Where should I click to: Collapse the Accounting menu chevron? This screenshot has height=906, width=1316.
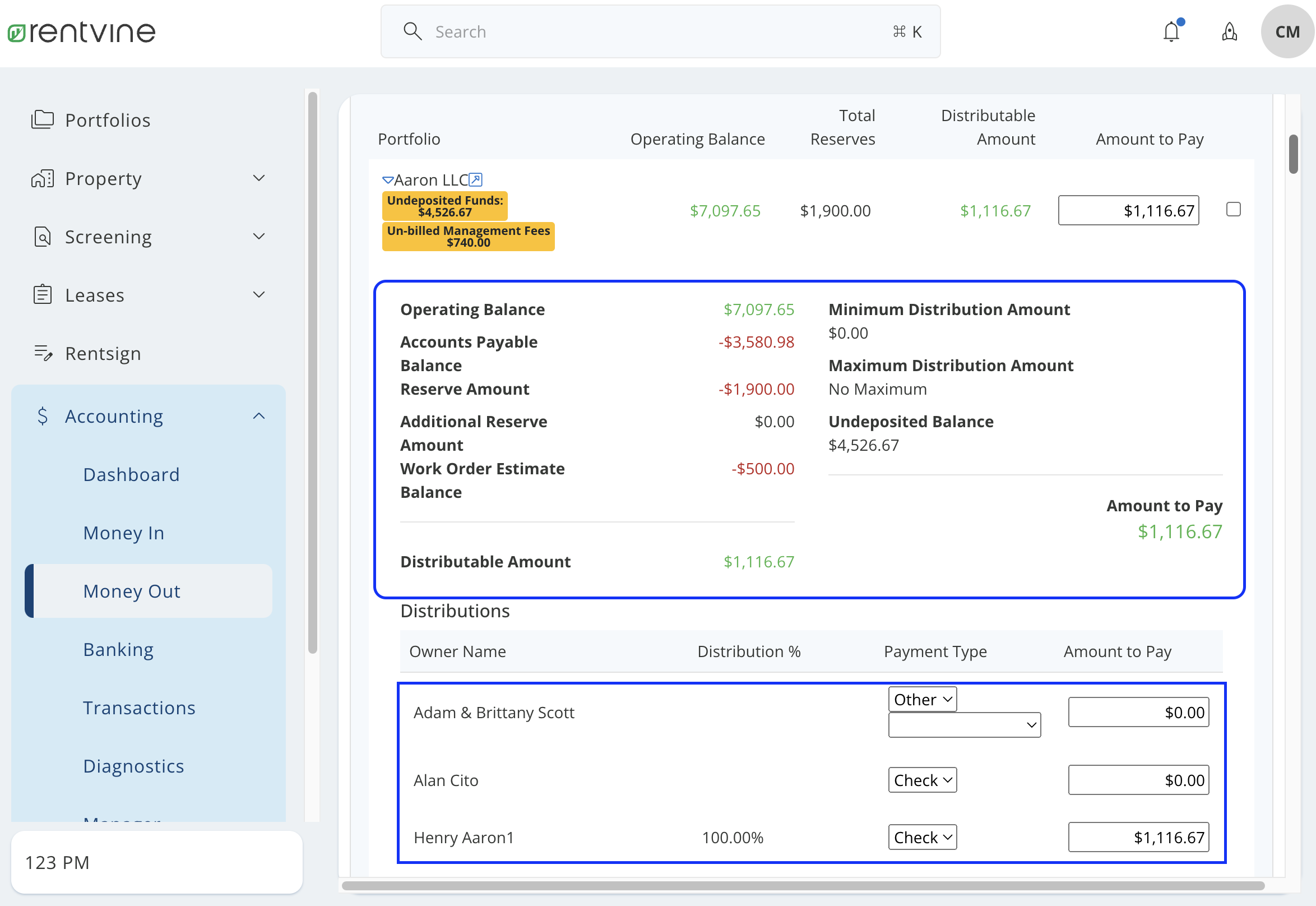259,416
